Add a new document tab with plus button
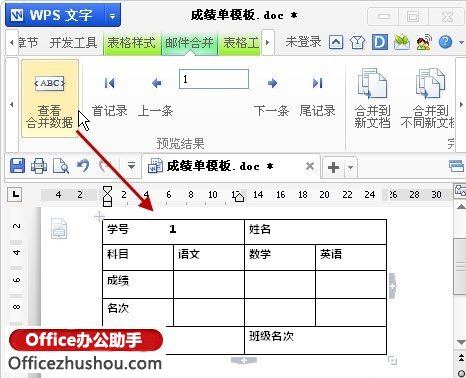This screenshot has height=378, width=466. (x=333, y=167)
